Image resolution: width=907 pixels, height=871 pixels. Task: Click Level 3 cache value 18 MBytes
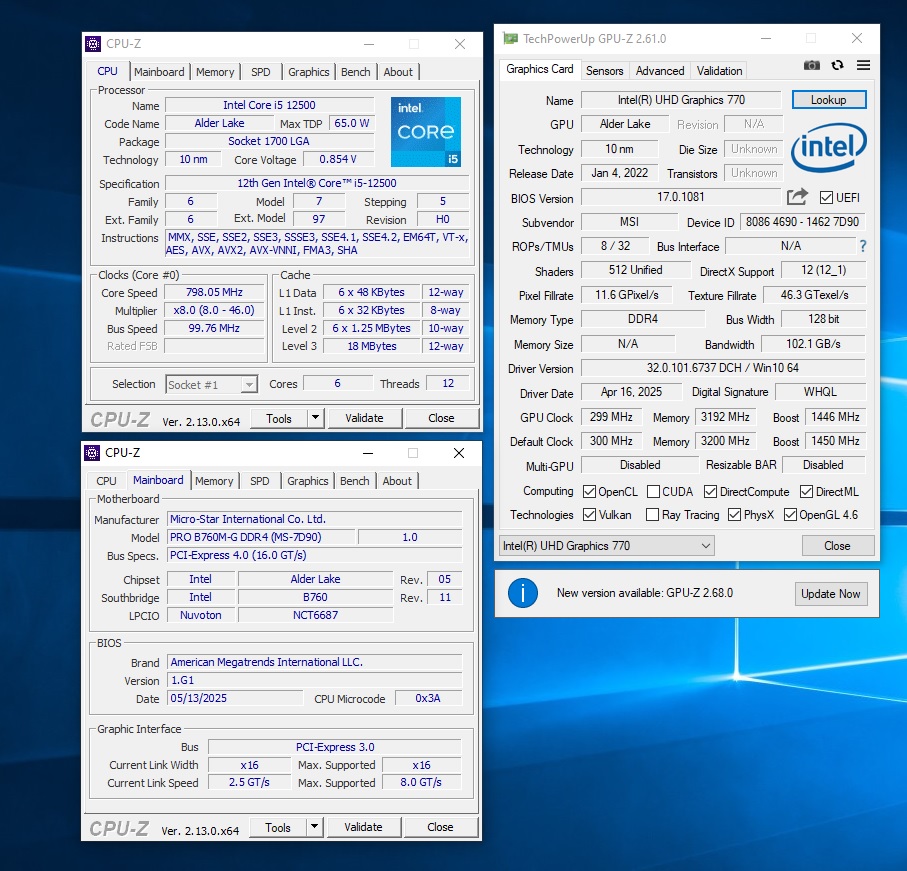point(371,346)
